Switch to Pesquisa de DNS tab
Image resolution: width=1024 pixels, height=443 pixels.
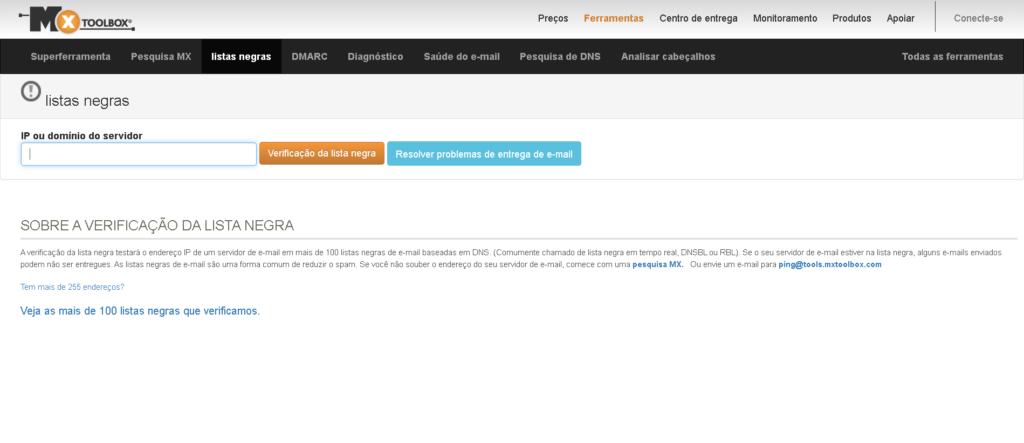coord(560,57)
